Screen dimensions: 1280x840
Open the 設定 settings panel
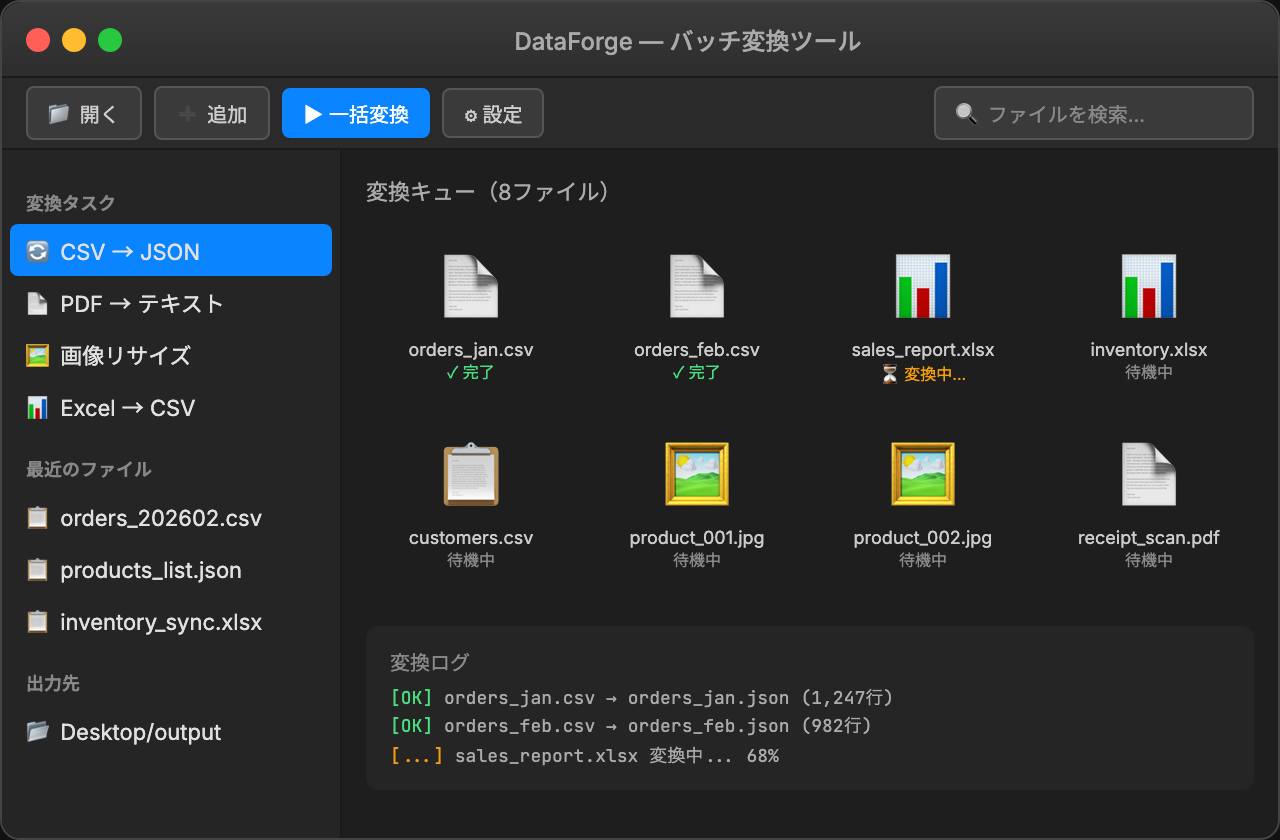coord(492,113)
